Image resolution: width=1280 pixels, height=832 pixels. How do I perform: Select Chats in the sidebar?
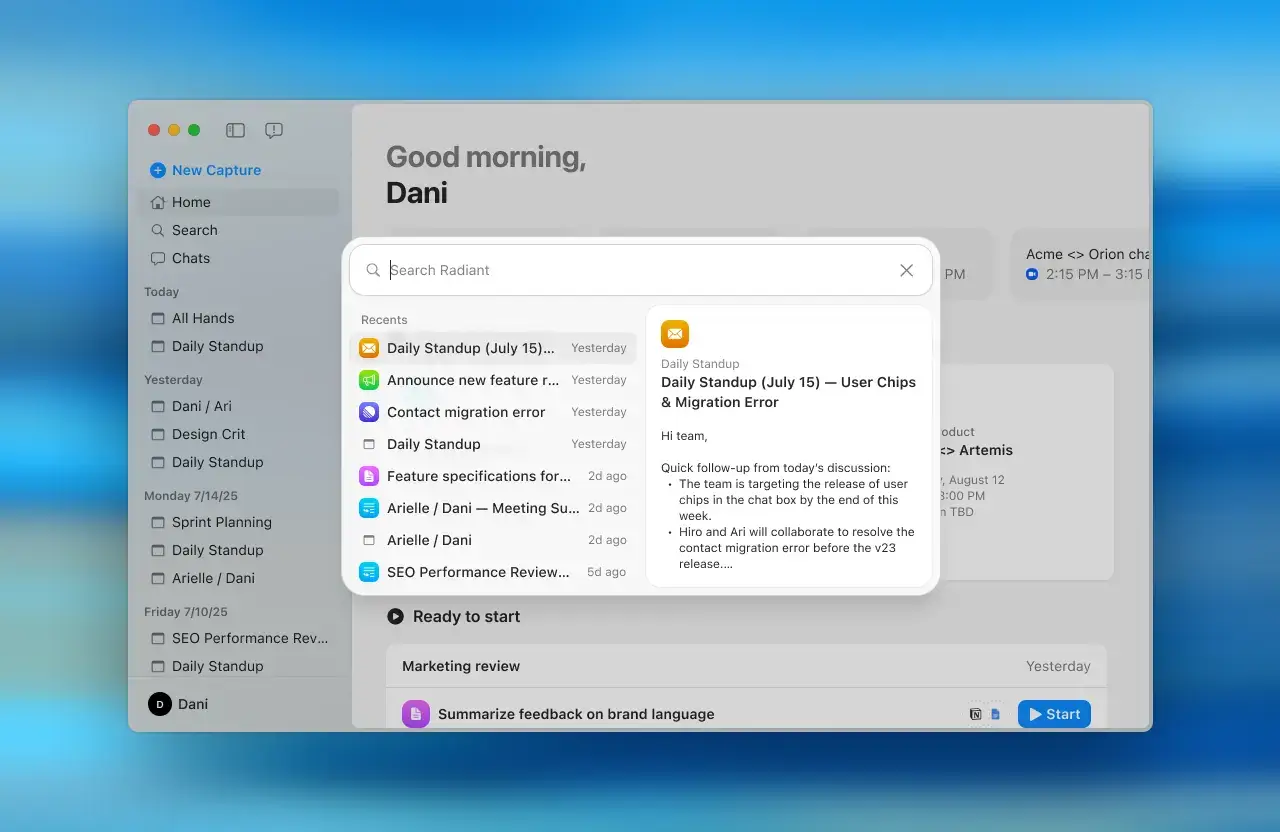[x=190, y=258]
